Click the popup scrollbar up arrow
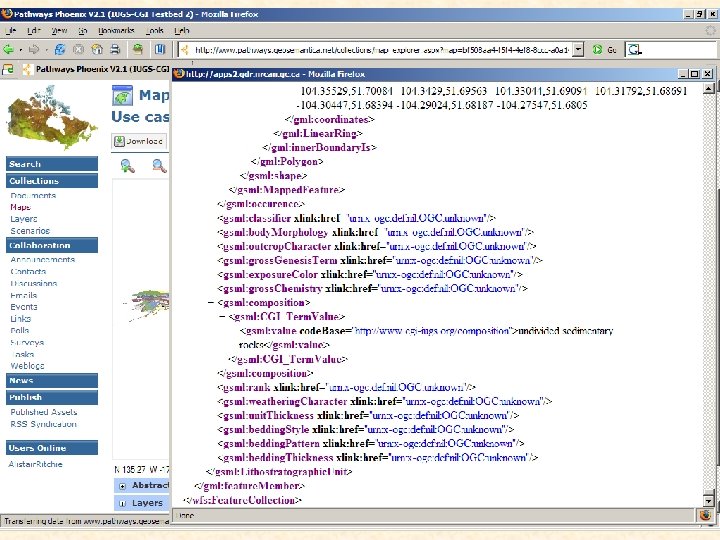Screen dimensions: 720x540 click(x=709, y=88)
